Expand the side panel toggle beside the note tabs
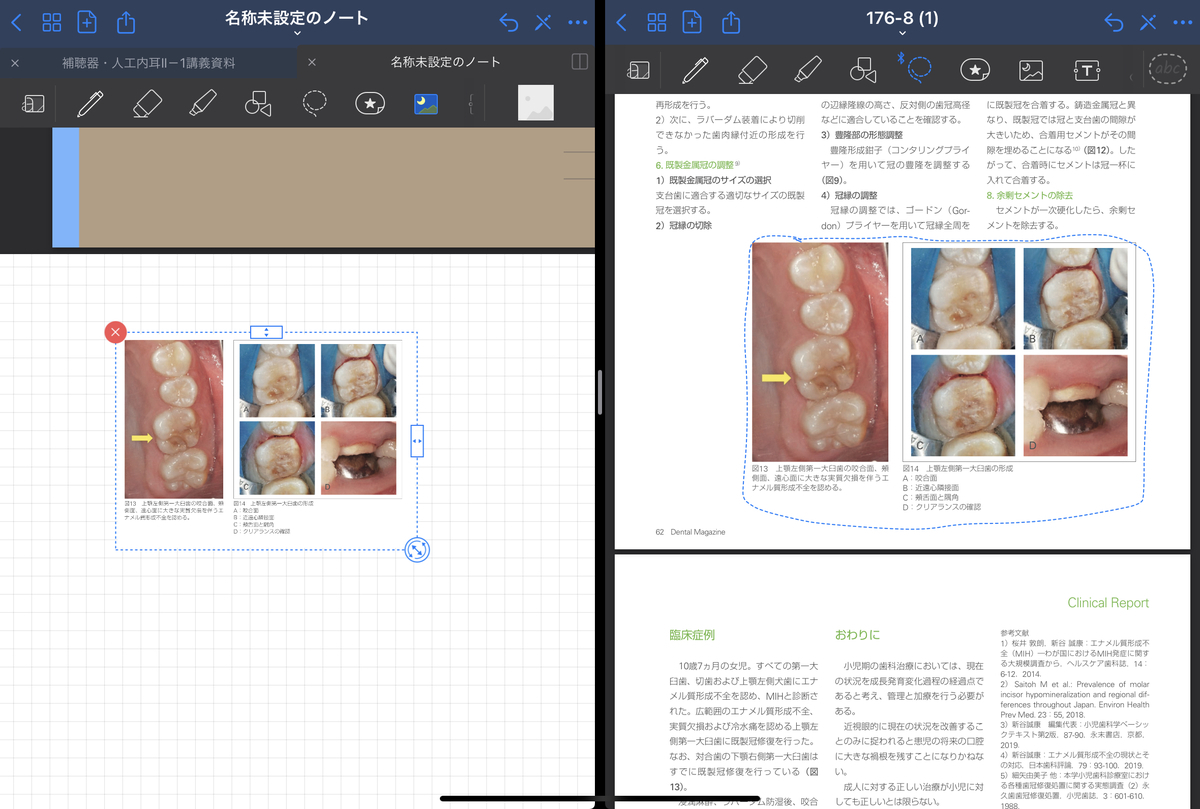 (579, 62)
